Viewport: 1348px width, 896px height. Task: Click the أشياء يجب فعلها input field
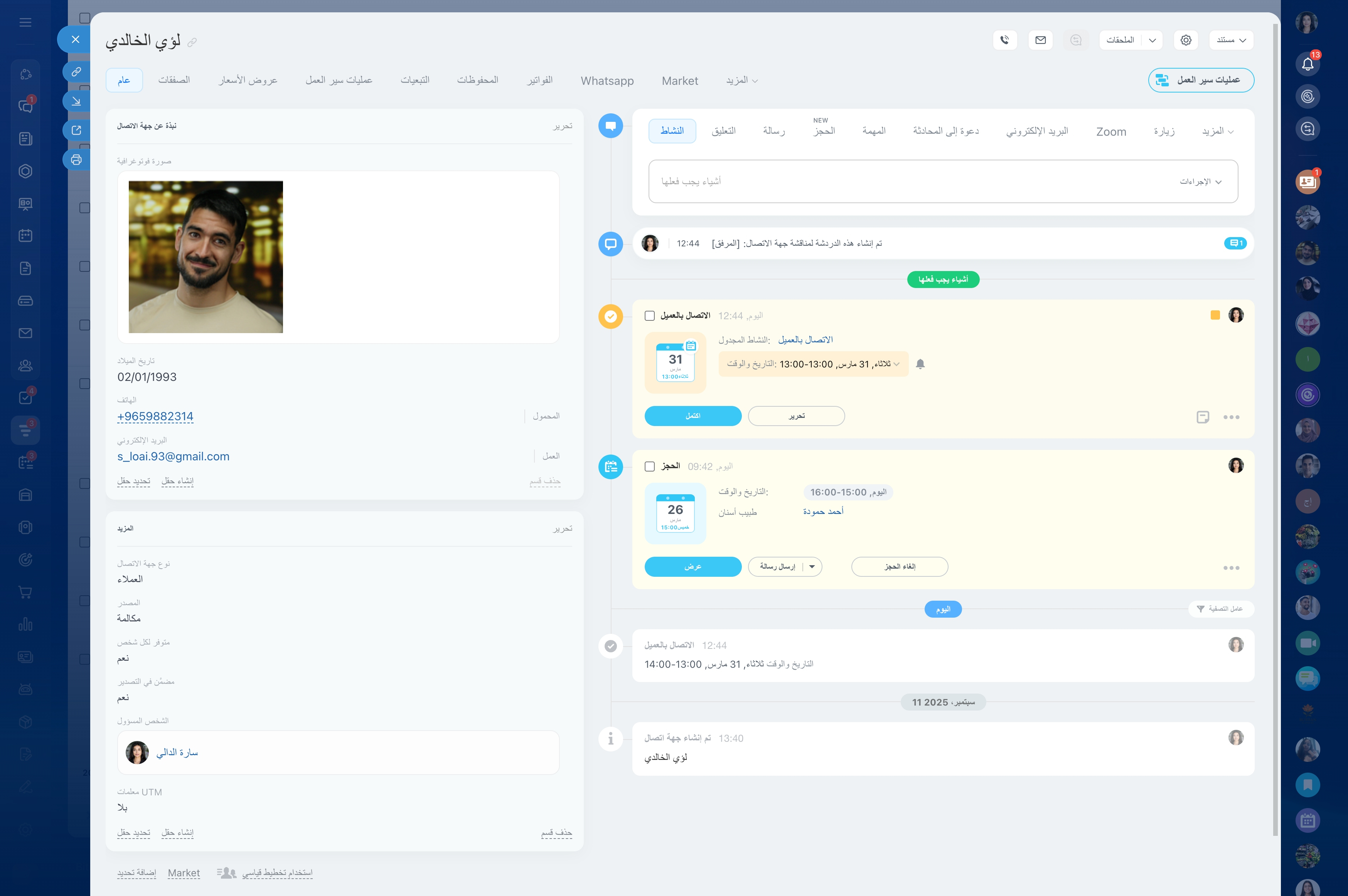[x=943, y=182]
